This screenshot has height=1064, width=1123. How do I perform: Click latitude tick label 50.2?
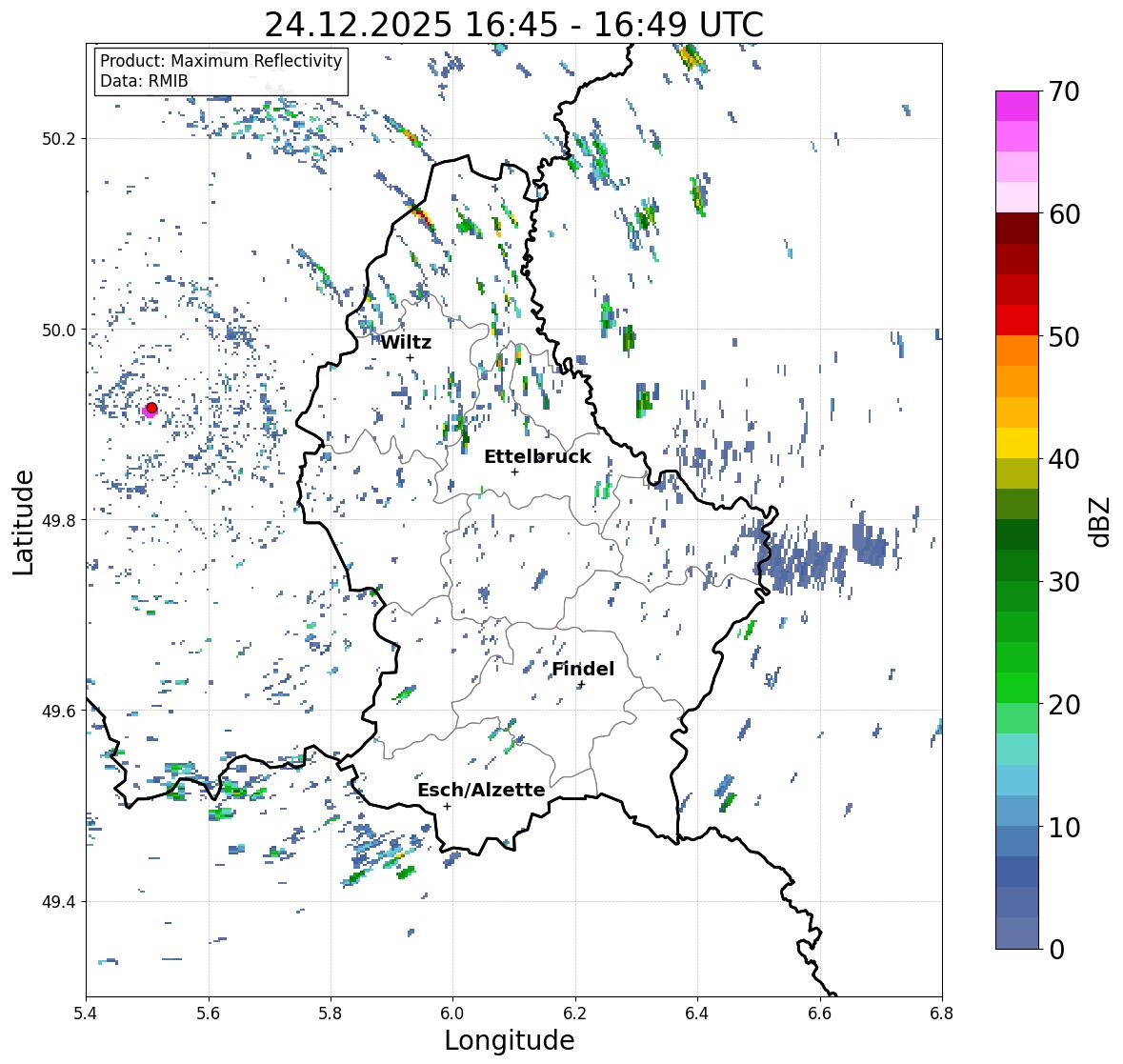click(59, 139)
